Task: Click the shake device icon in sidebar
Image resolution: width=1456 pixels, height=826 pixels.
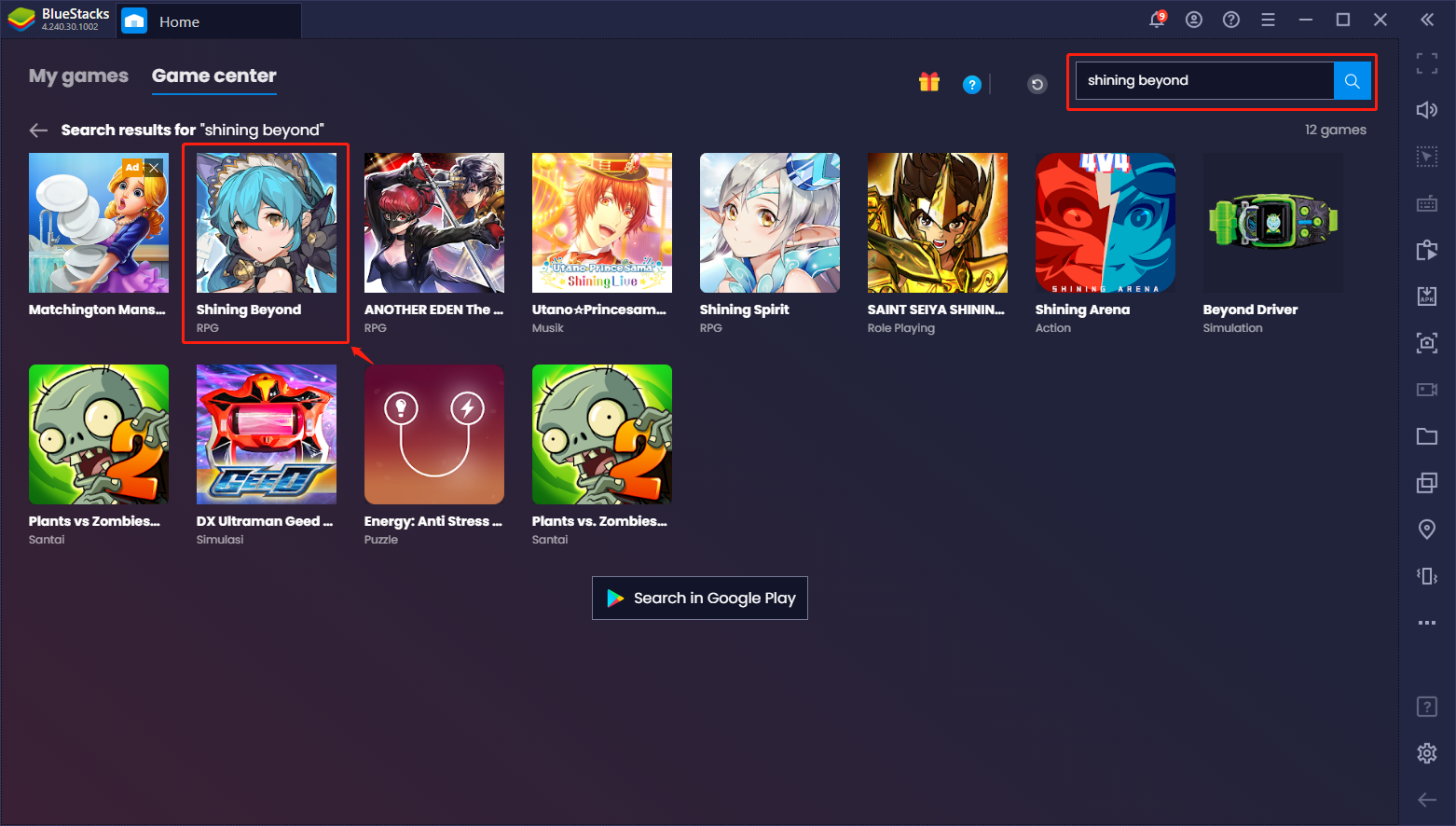Action: pos(1427,576)
